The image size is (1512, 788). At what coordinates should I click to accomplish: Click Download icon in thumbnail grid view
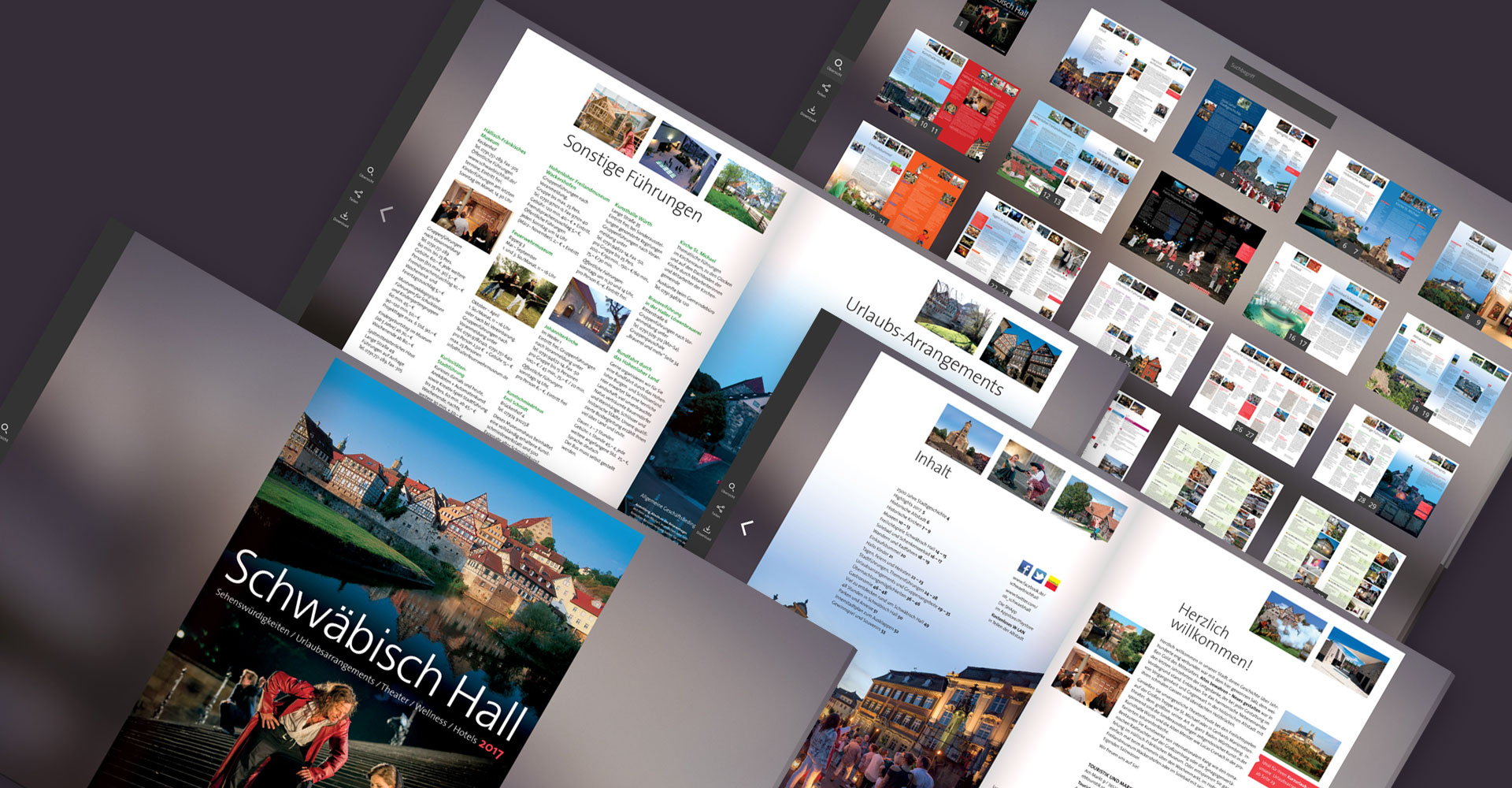point(812,110)
